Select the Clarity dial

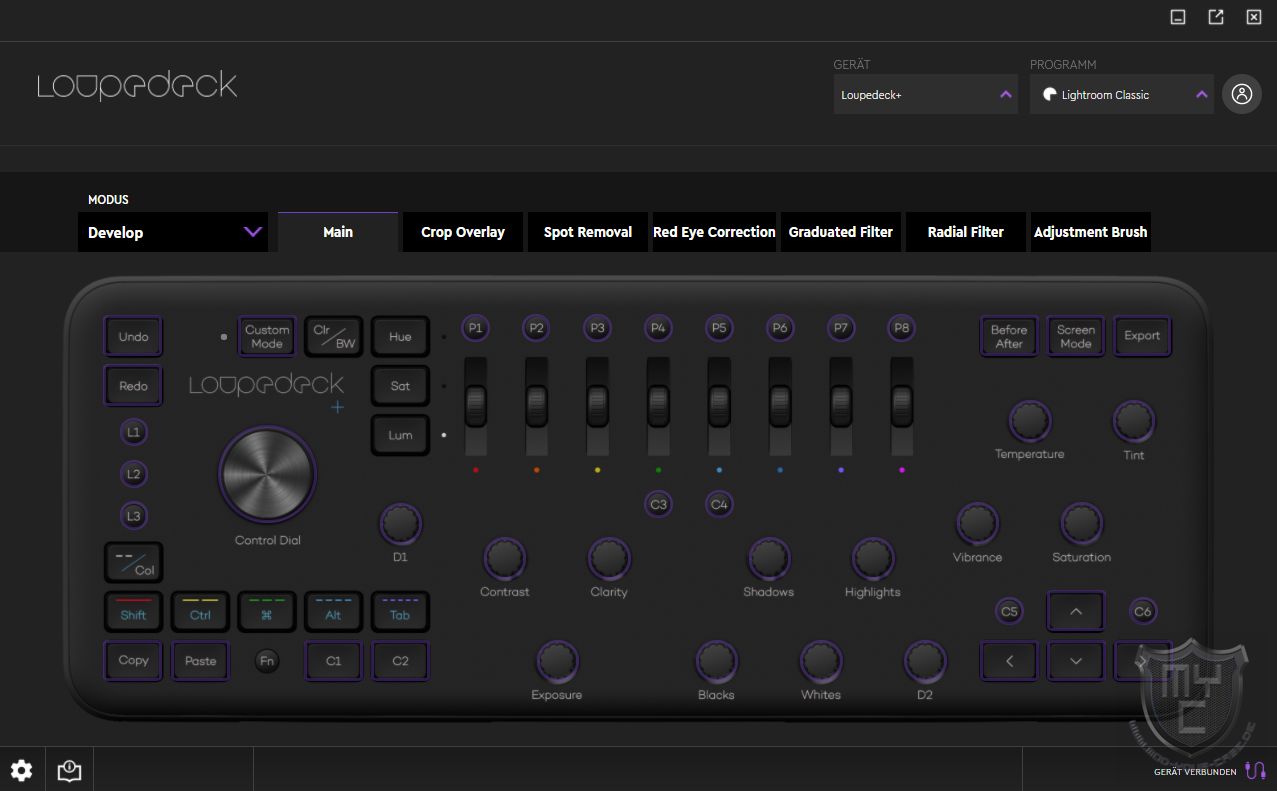click(609, 559)
